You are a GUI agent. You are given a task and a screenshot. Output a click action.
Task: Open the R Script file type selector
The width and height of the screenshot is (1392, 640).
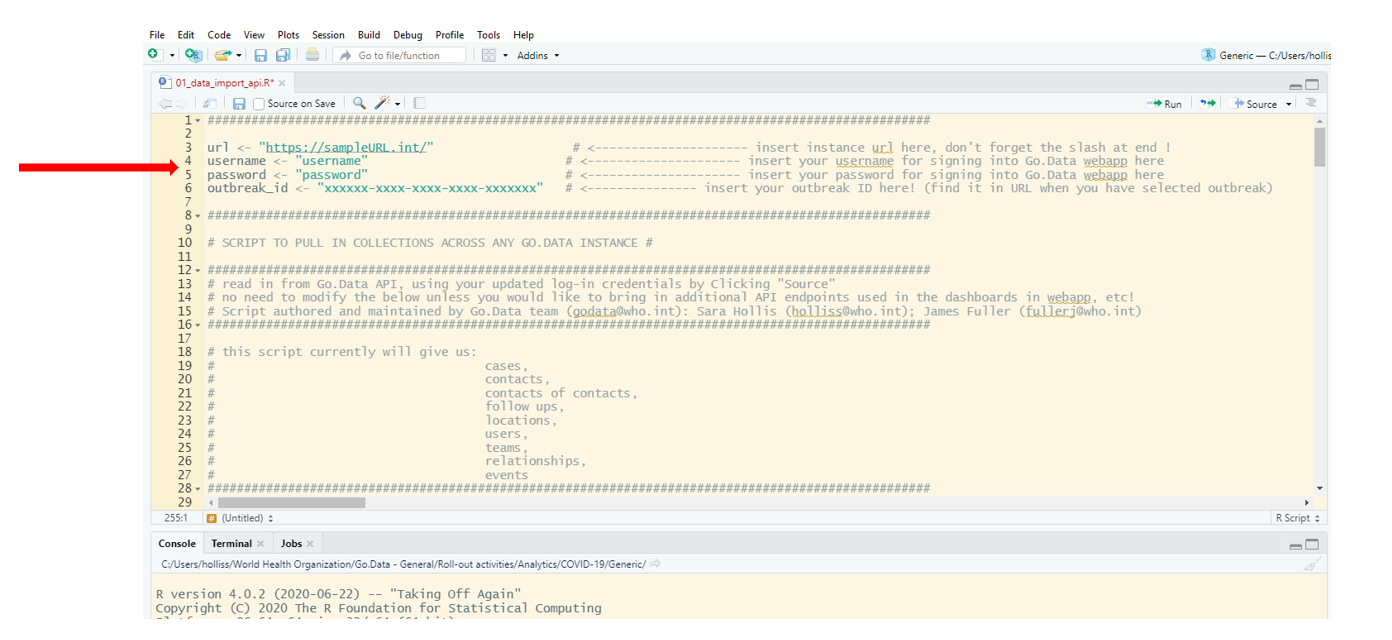[1298, 518]
